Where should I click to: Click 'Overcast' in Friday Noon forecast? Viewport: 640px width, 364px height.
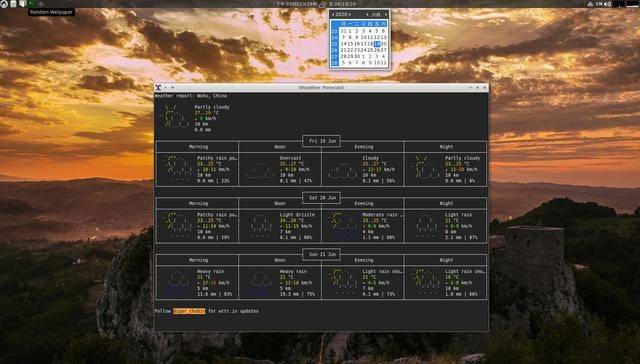point(291,158)
